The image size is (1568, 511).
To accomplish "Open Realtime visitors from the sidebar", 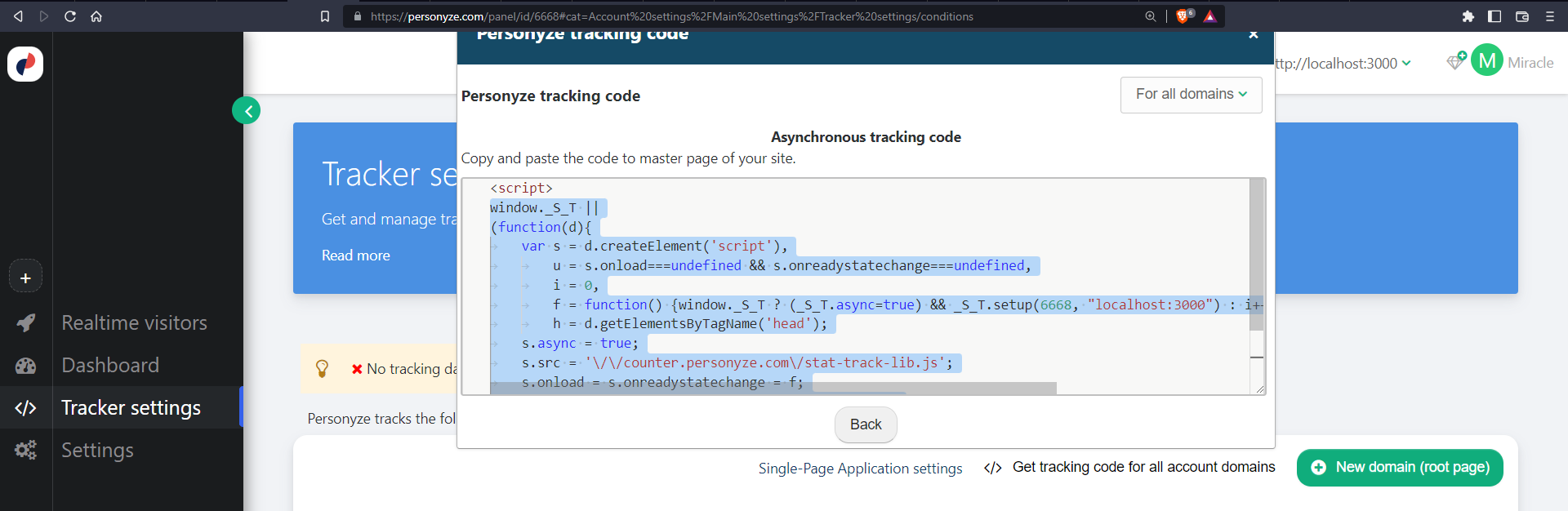I will pyautogui.click(x=135, y=323).
